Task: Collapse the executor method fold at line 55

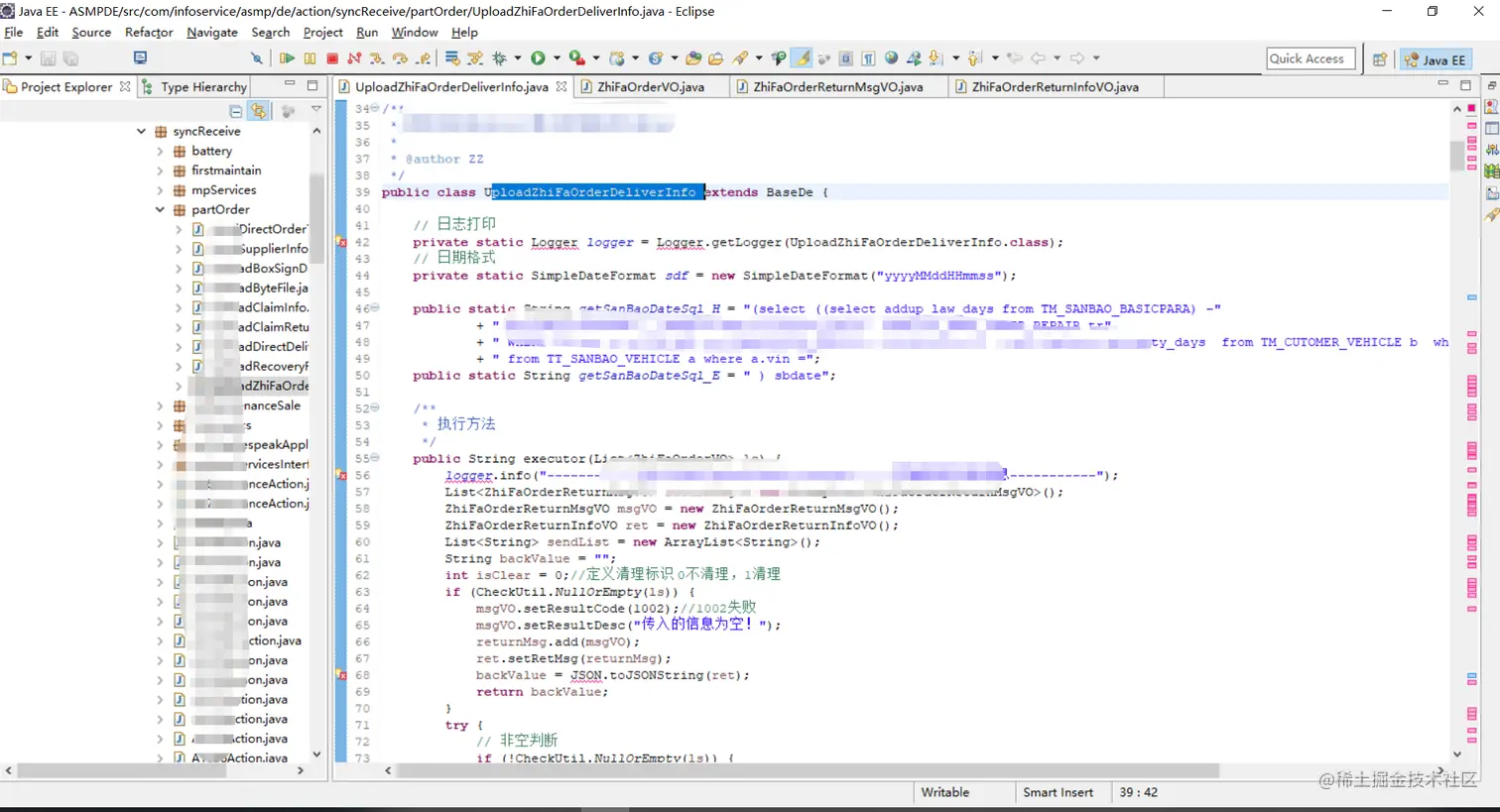Action: tap(375, 458)
